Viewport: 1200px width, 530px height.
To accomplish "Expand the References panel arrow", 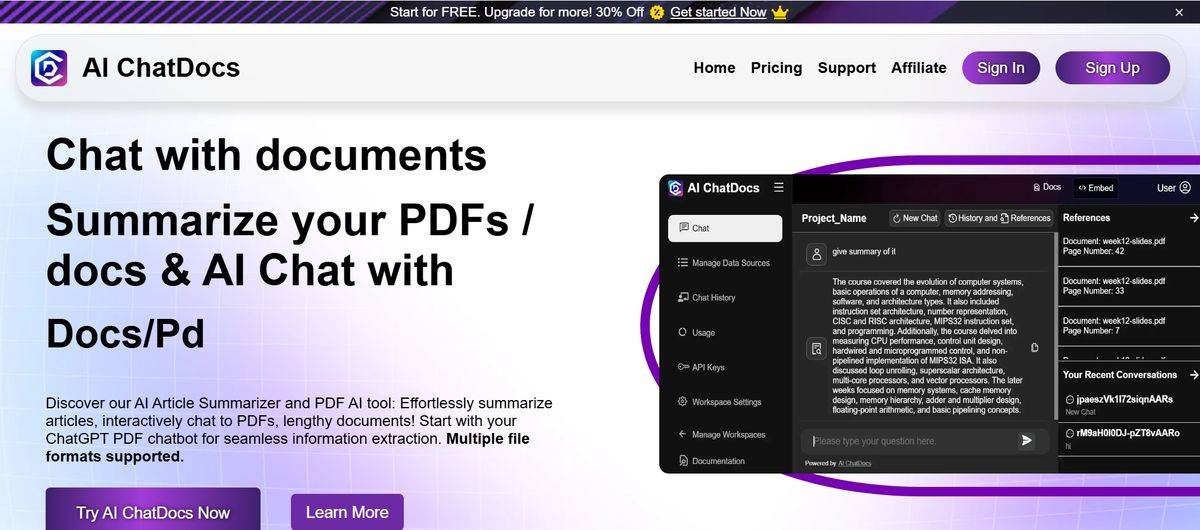I will click(1193, 217).
